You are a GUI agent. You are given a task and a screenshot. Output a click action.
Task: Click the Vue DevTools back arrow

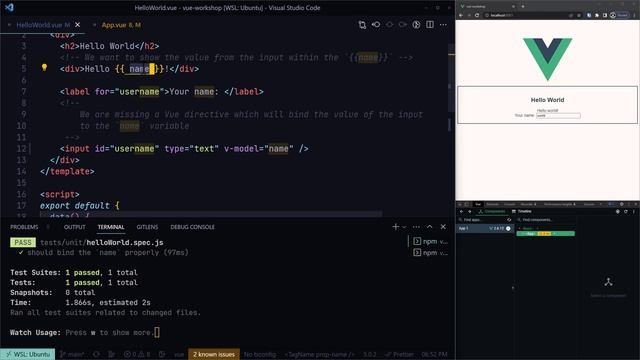coord(461,211)
